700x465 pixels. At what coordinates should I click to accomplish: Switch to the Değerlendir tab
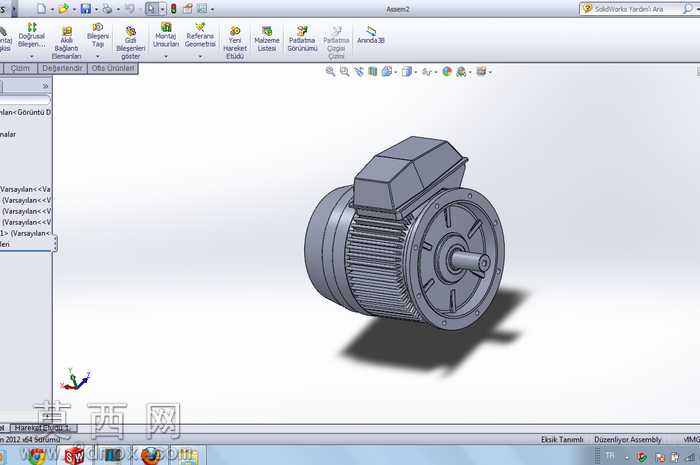point(62,68)
